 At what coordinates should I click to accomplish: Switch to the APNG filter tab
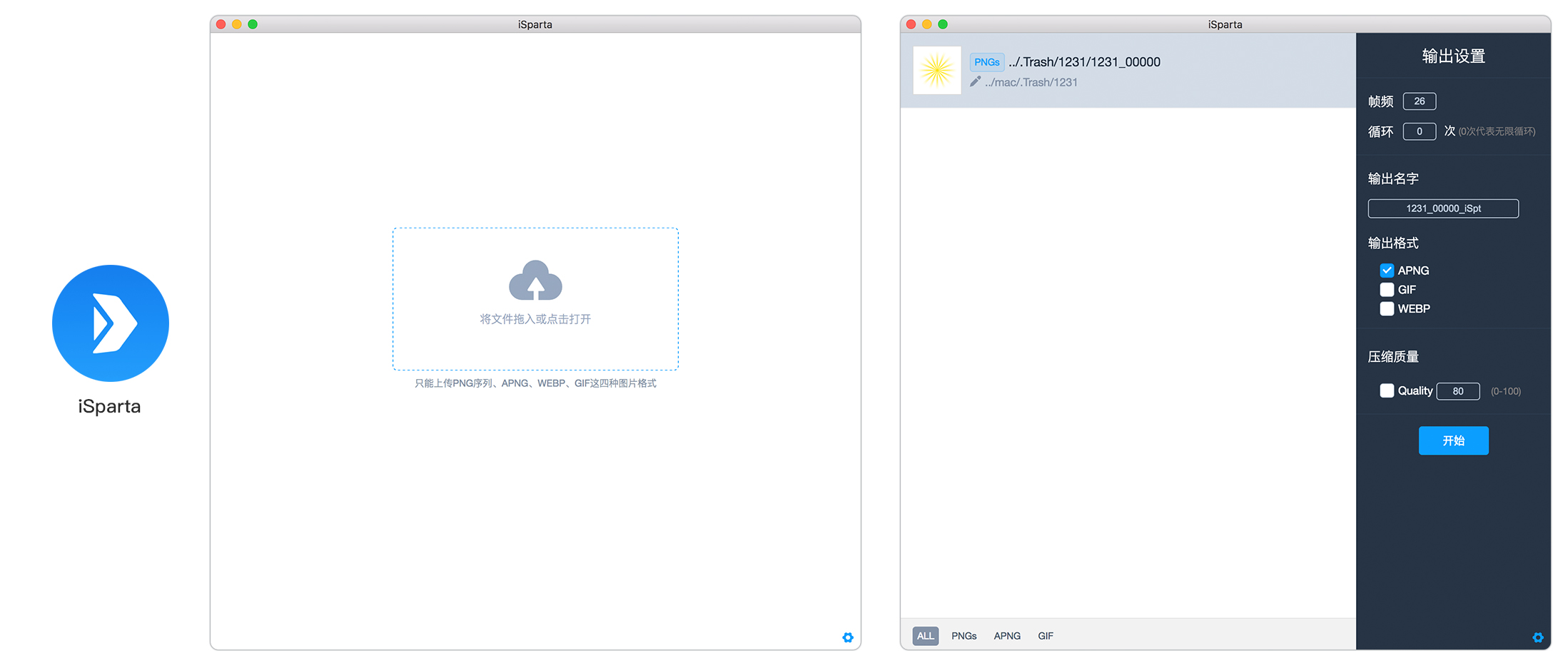click(1007, 636)
